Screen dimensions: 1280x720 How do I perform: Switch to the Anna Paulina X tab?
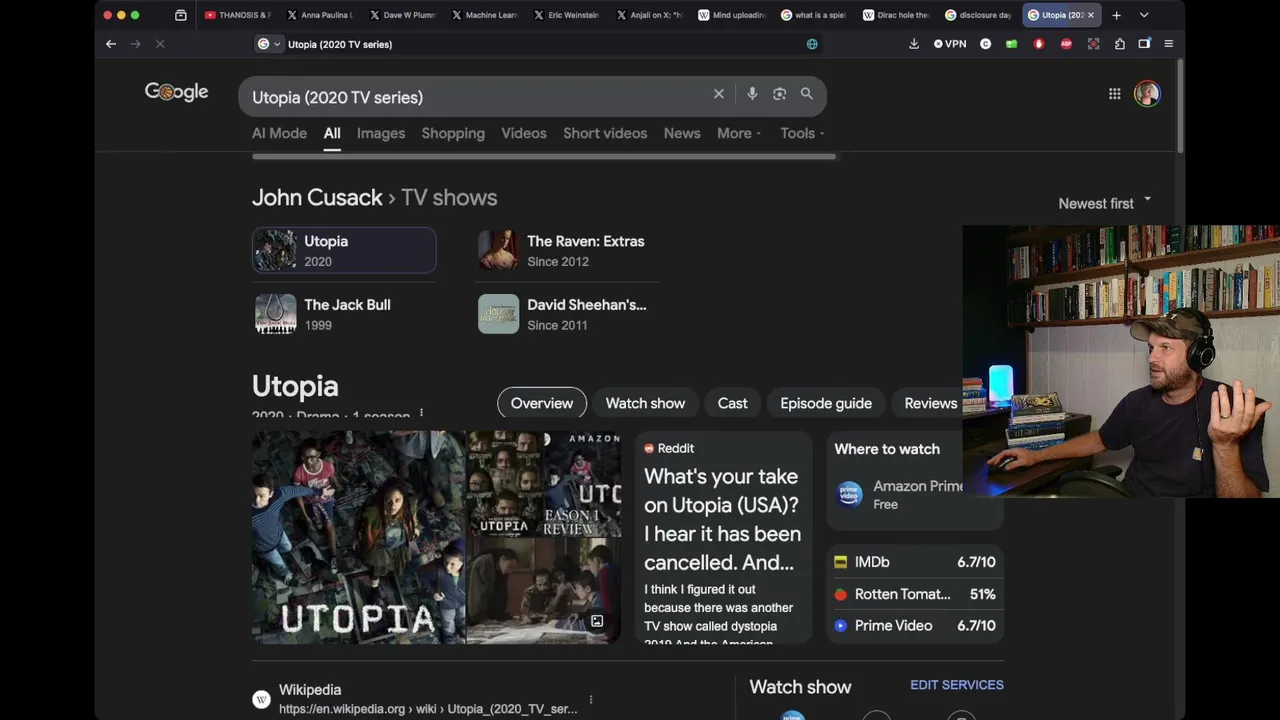(319, 15)
